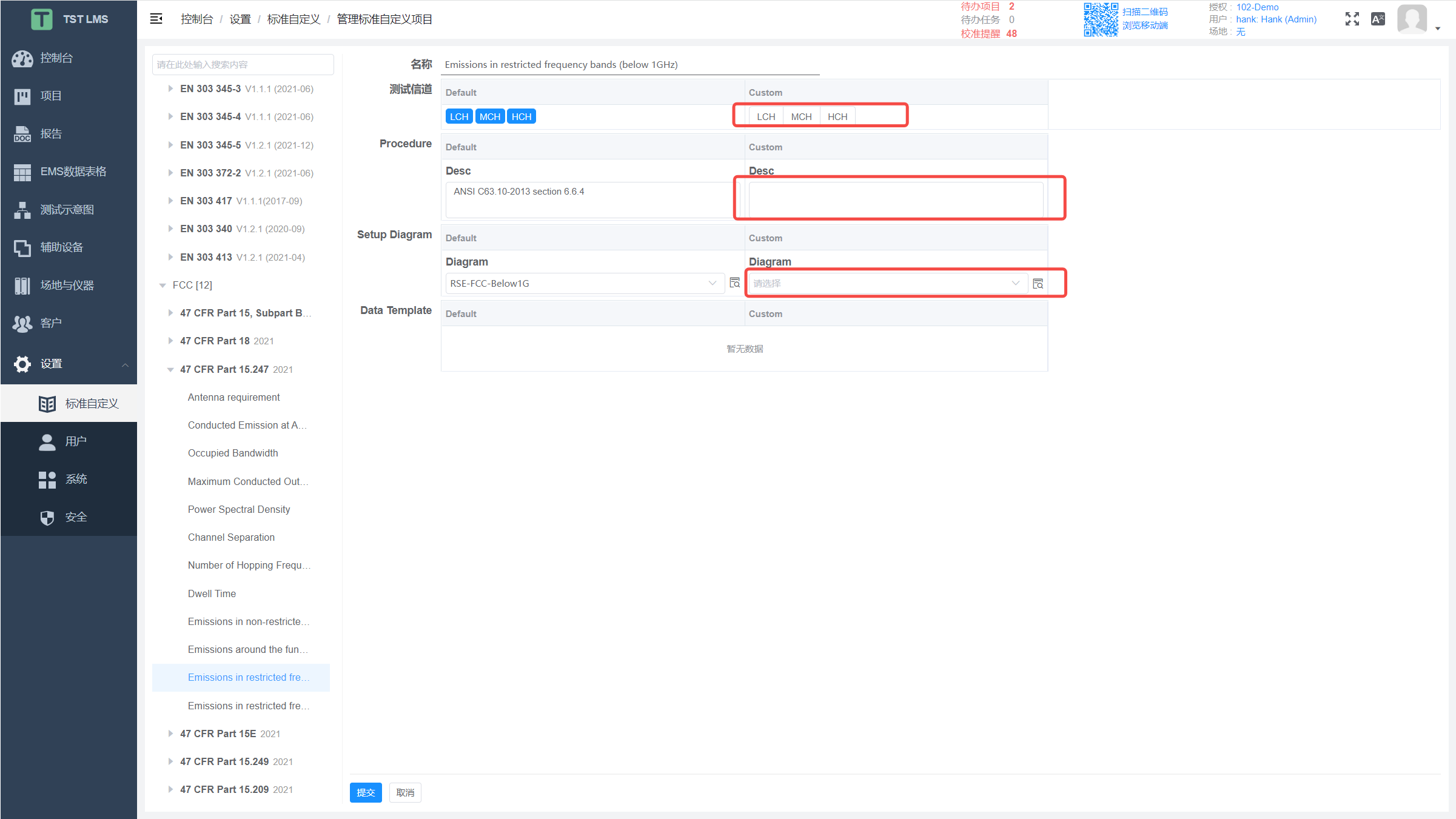The width and height of the screenshot is (1456, 819).
Task: Click the 系统 grid icon
Action: 47,480
